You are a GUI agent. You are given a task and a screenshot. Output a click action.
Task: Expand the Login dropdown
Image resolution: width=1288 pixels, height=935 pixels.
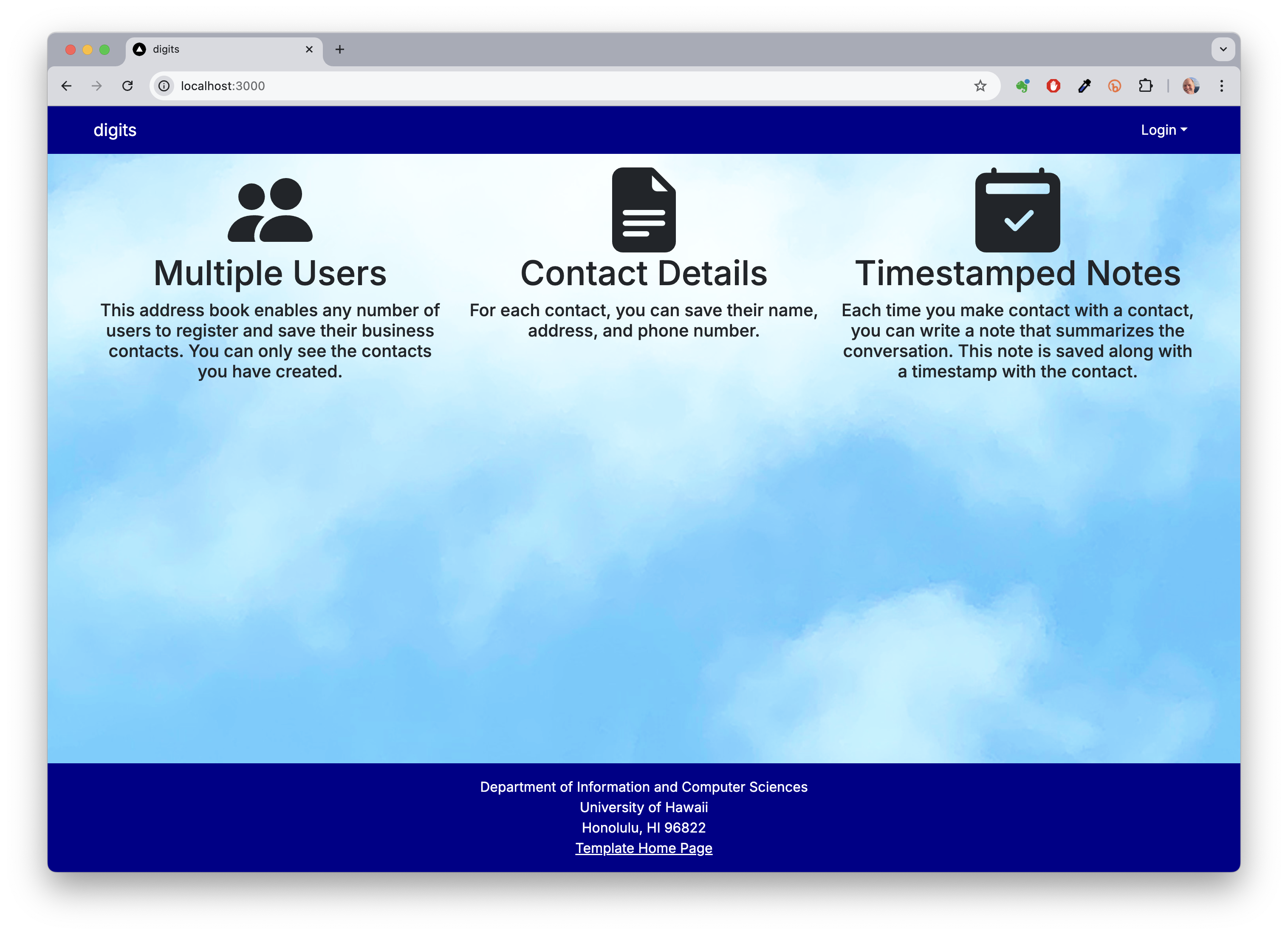click(1164, 130)
